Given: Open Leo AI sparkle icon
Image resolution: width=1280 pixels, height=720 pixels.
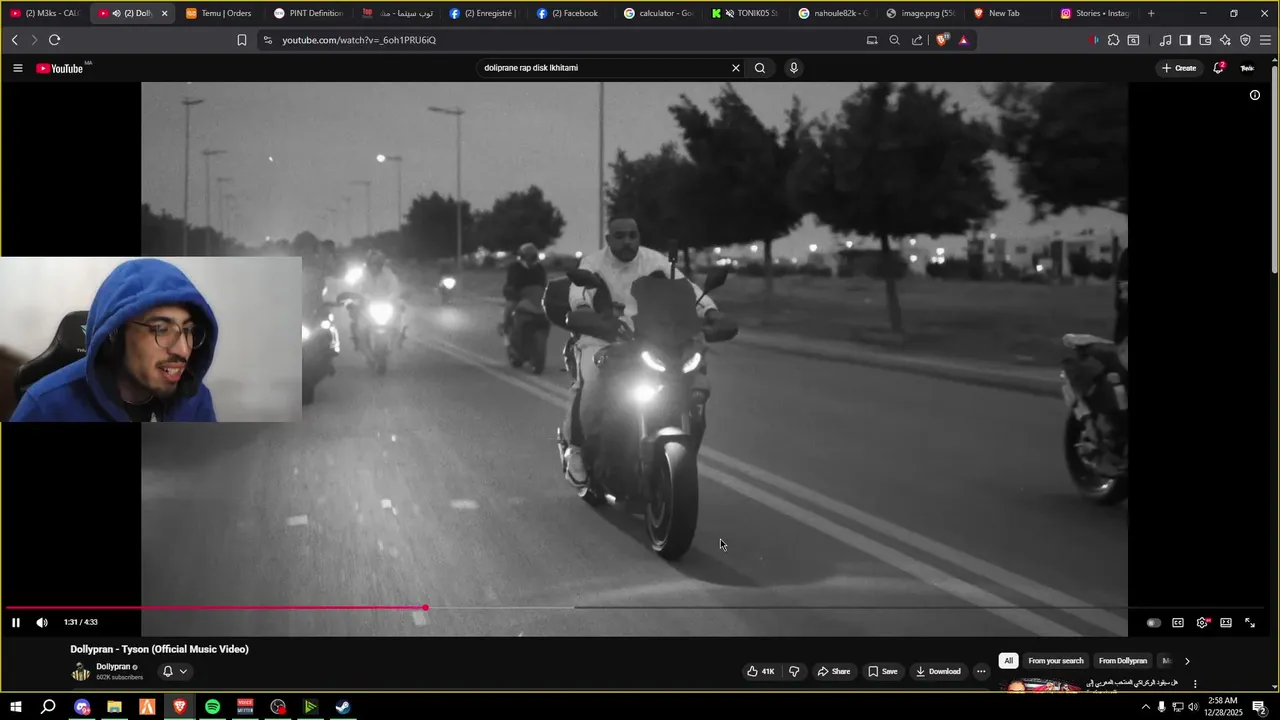Looking at the screenshot, I should [x=1225, y=40].
